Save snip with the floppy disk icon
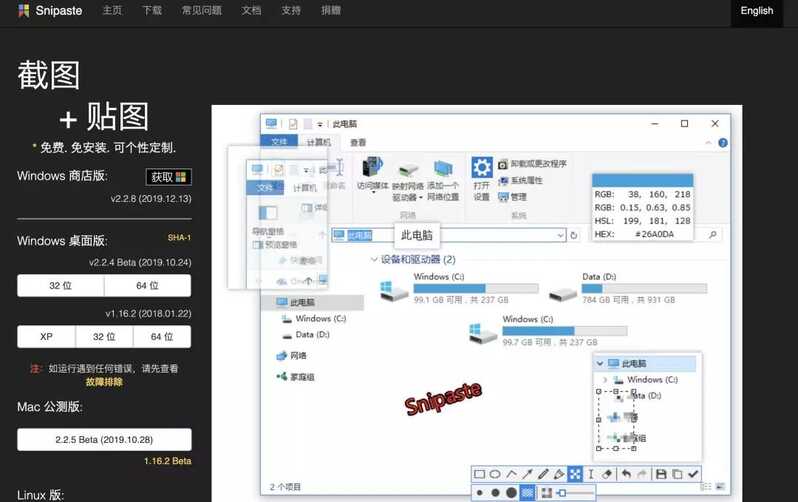 coord(661,475)
